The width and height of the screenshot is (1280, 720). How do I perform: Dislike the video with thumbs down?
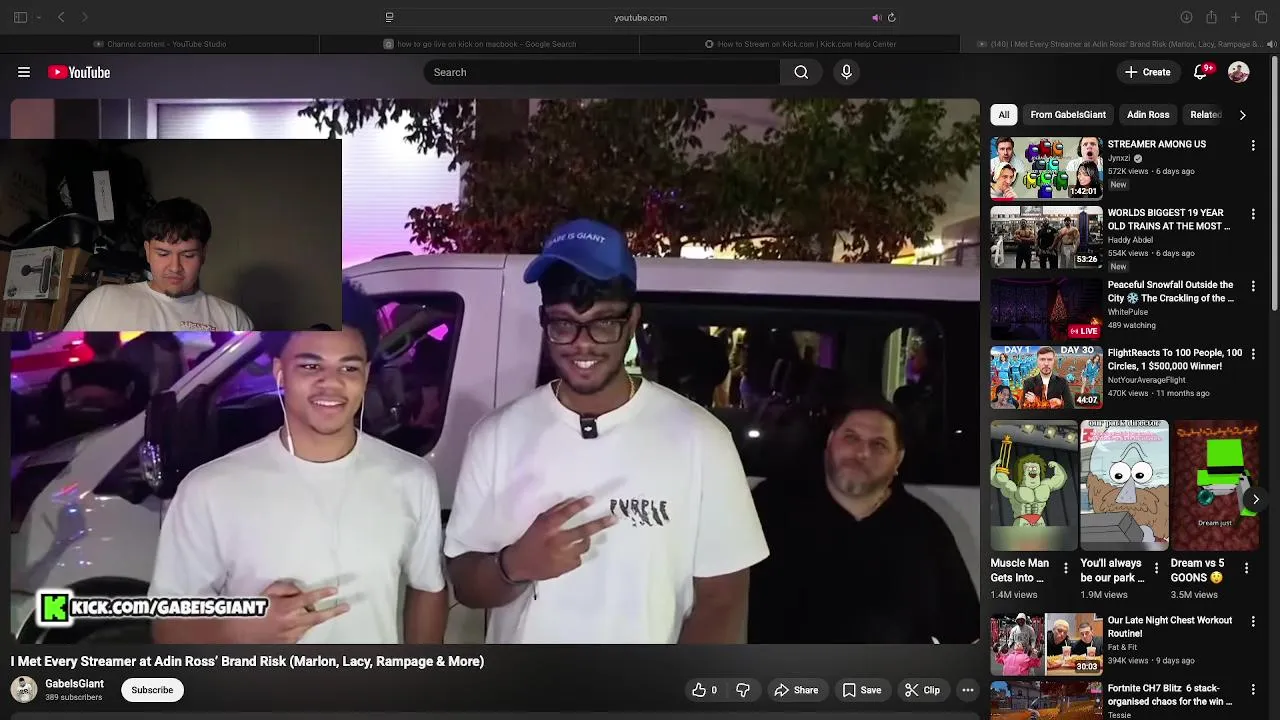743,690
